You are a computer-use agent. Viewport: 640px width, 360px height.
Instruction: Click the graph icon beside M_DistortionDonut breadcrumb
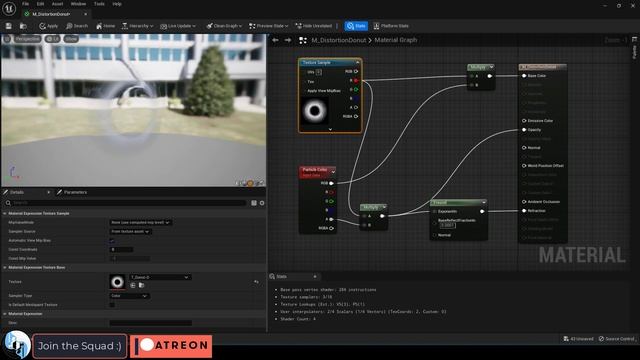(303, 40)
